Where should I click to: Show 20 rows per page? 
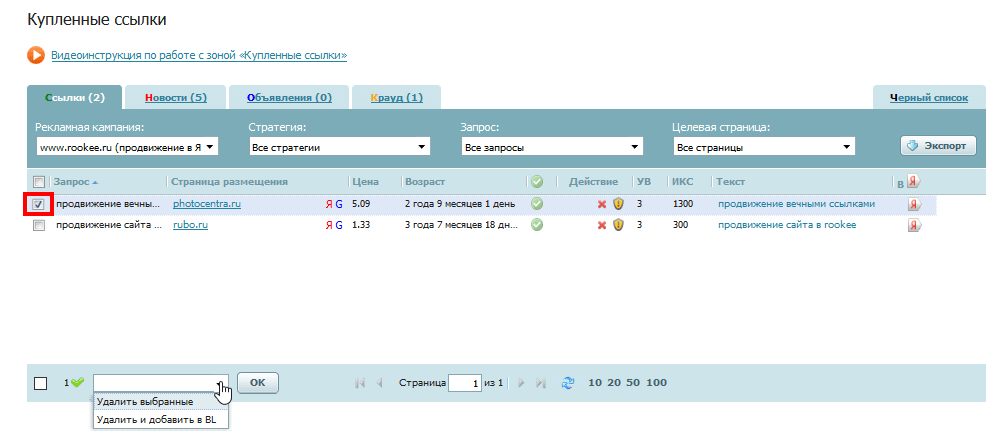(x=614, y=383)
